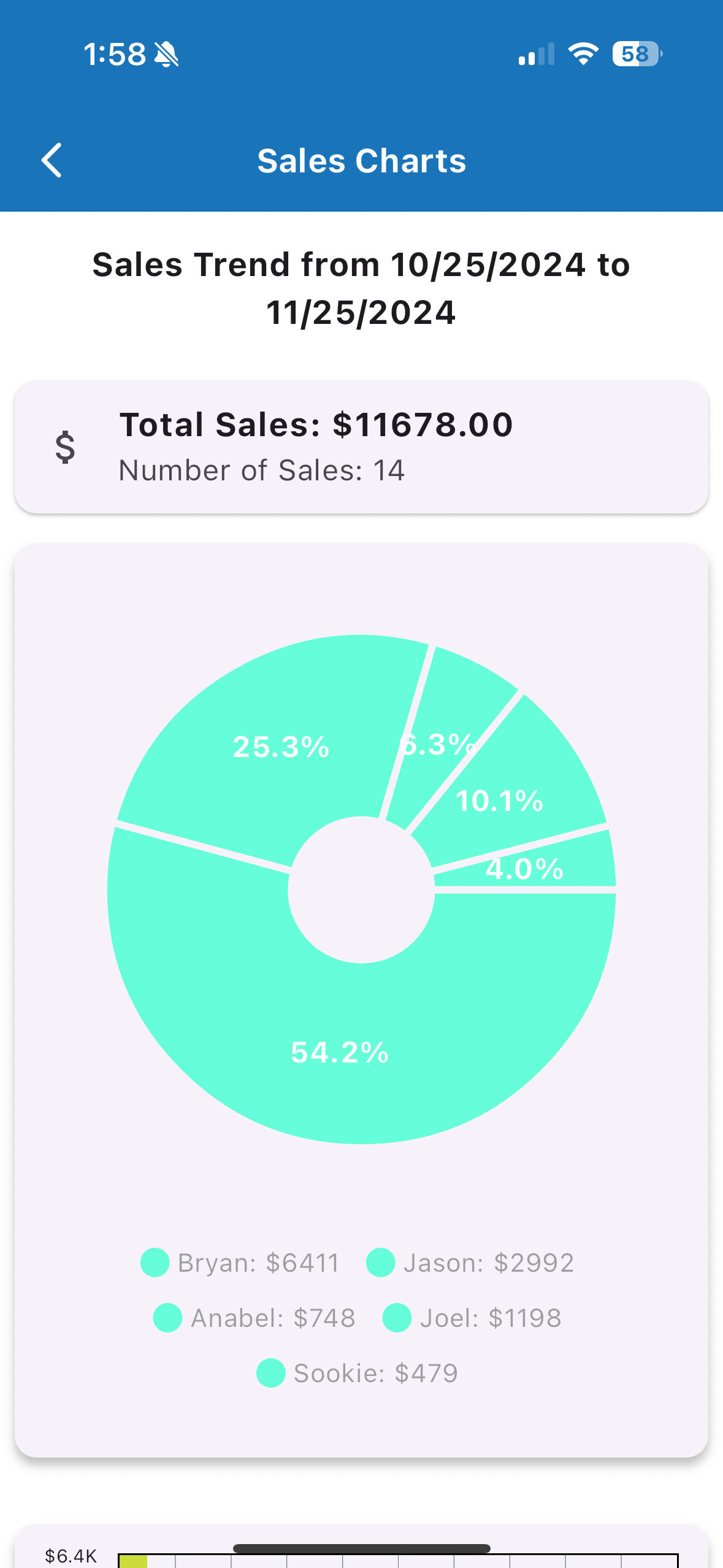Tap the Joel: $1198 legend label
This screenshot has height=1568, width=723.
491,1318
